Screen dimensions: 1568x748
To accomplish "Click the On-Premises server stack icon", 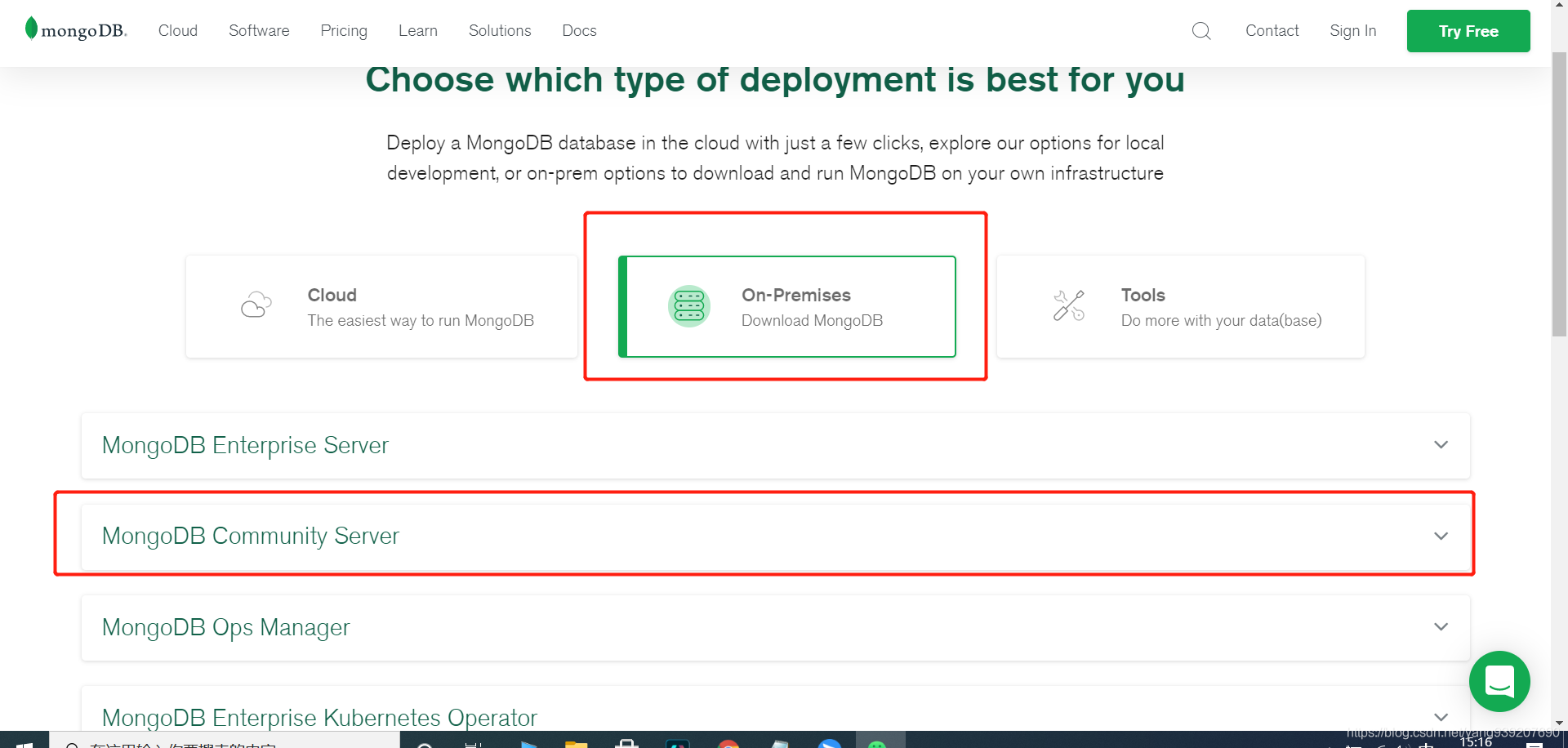I will 688,306.
